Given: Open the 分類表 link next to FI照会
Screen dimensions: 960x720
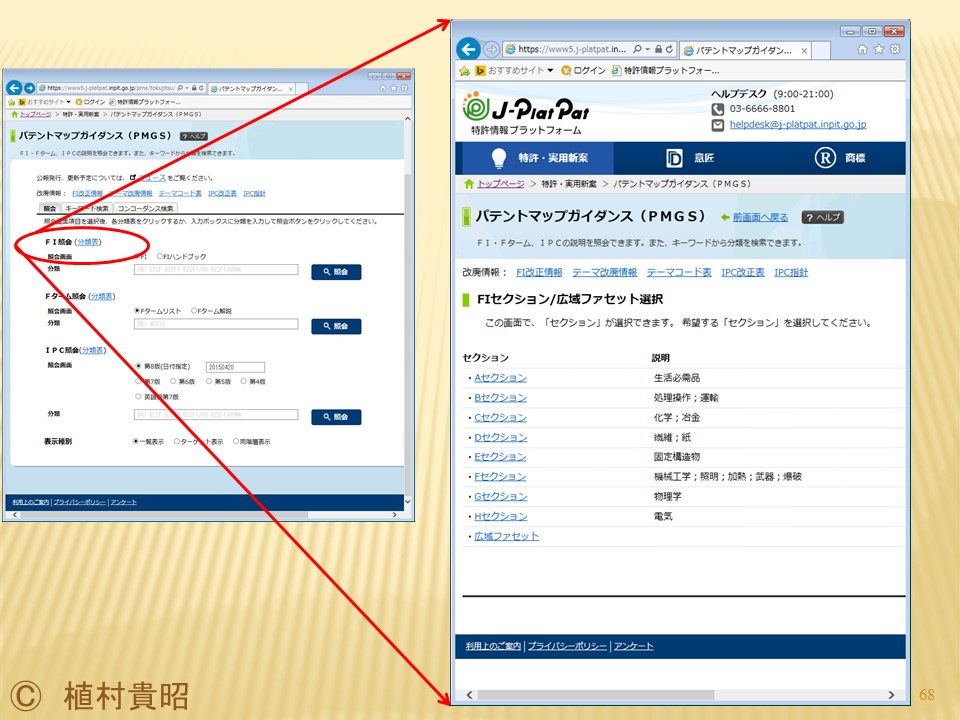Looking at the screenshot, I should [x=88, y=242].
